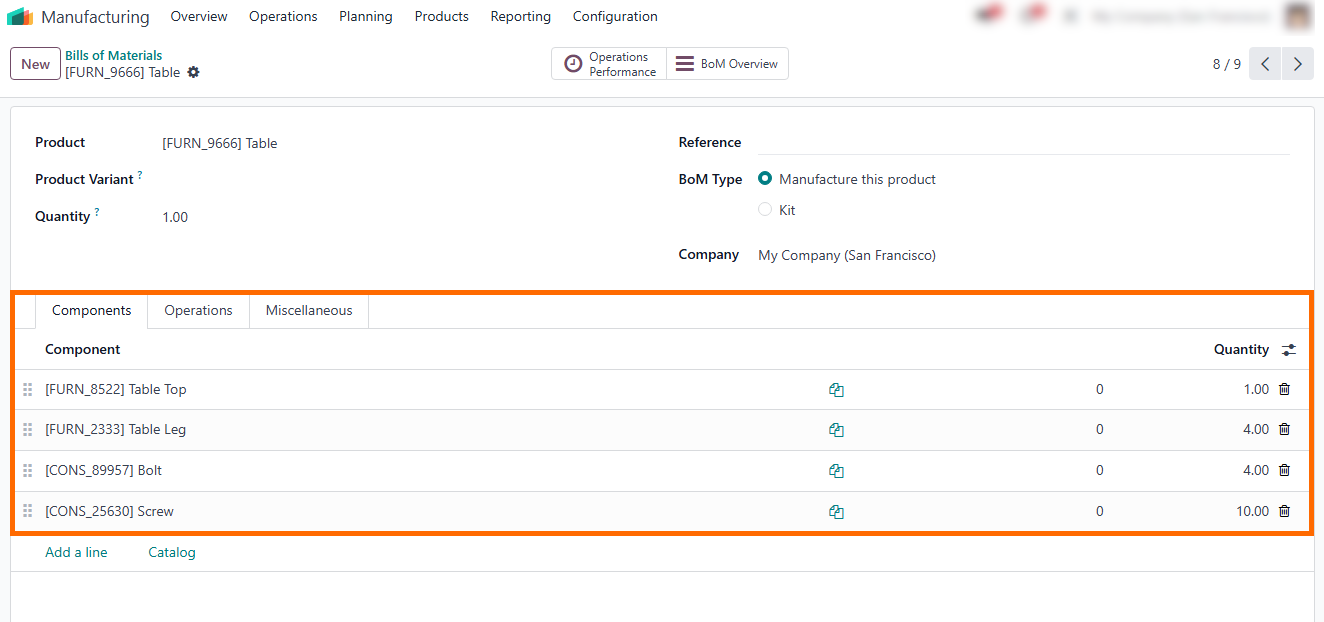Copy icon on Table Top row
This screenshot has width=1324, height=622.
click(x=836, y=390)
